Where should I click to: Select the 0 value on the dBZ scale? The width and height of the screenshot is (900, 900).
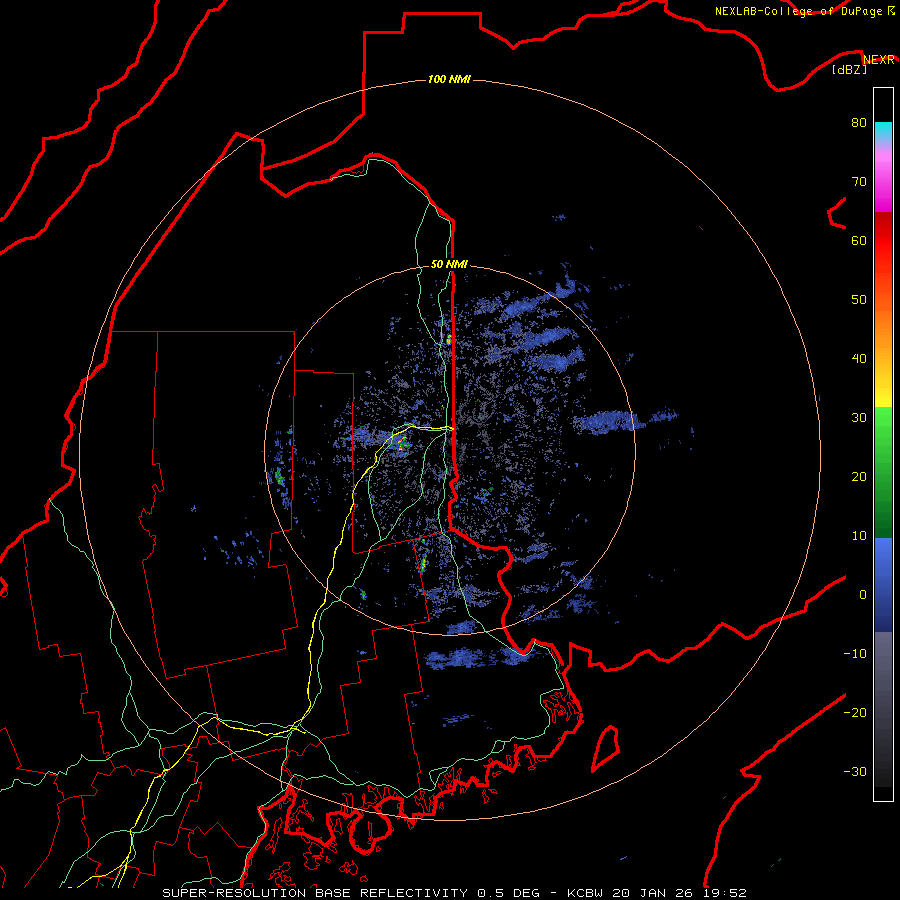coord(863,595)
